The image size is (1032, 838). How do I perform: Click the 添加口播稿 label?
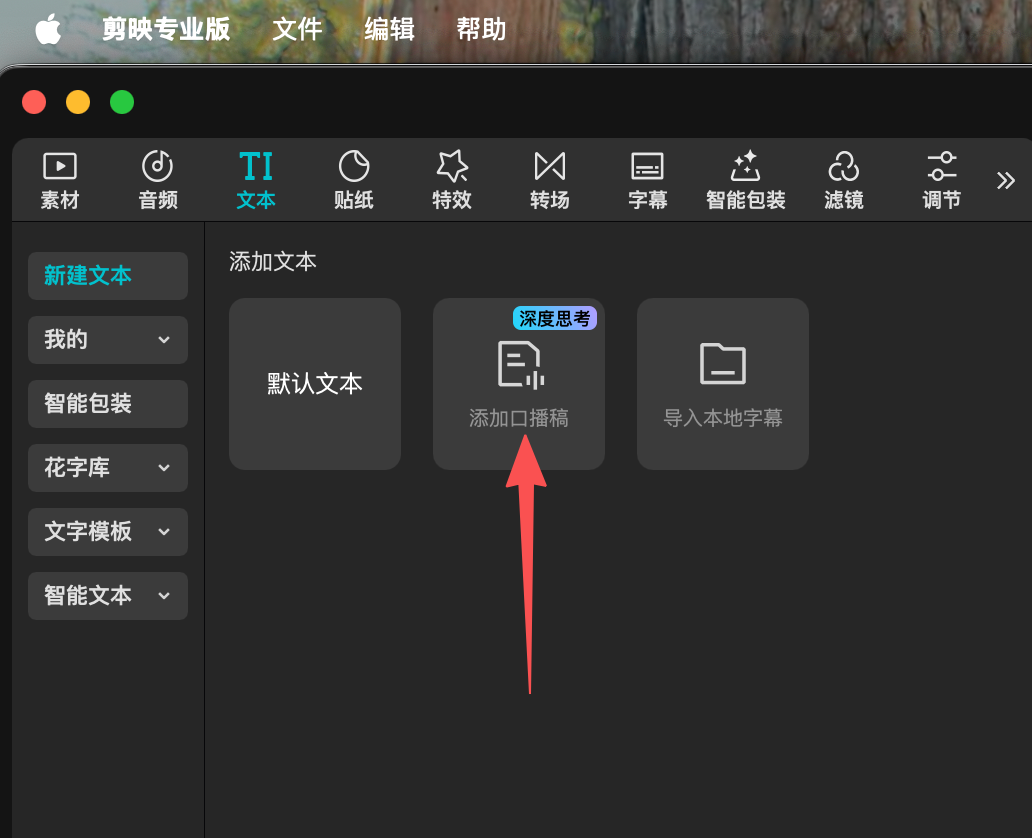pos(519,418)
